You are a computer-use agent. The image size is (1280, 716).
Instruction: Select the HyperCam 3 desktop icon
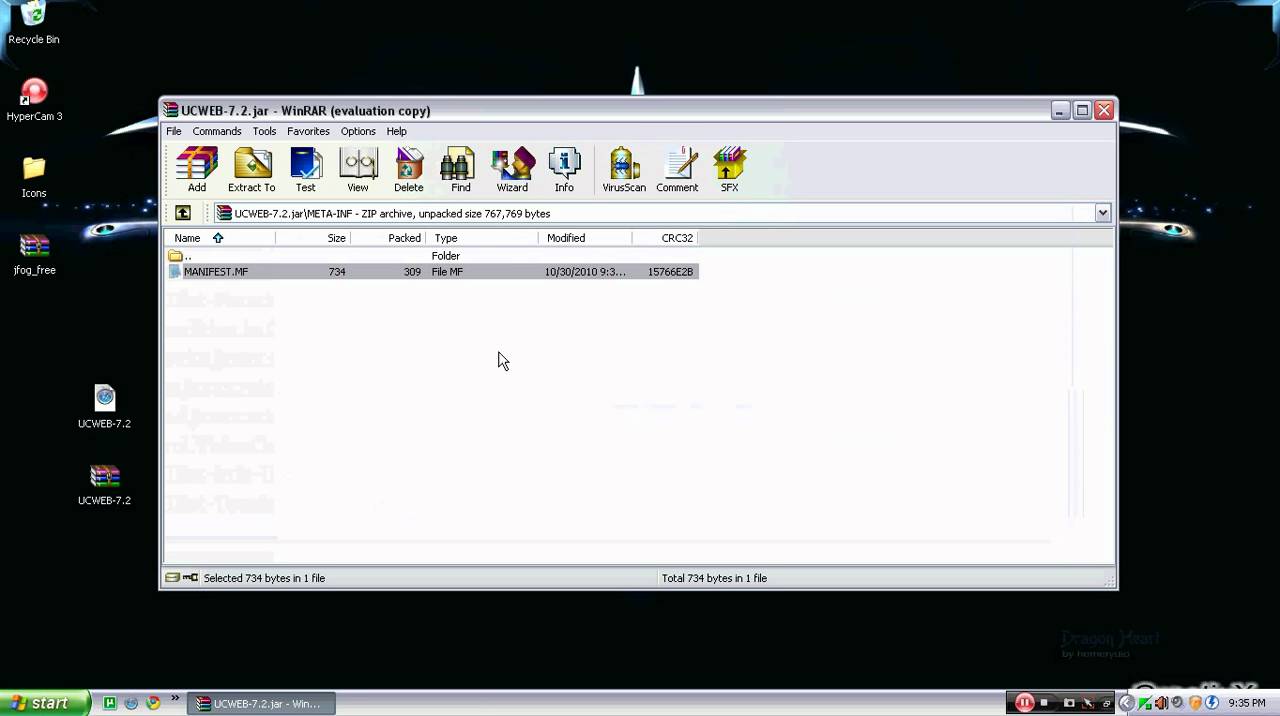point(34,101)
